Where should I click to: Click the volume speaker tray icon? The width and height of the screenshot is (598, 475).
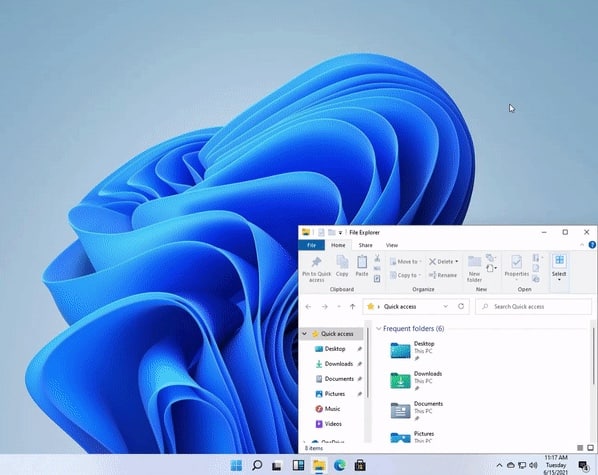533,465
